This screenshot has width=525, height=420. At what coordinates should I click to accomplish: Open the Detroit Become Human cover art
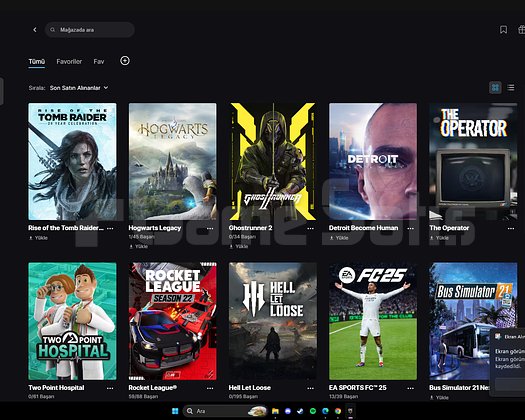[373, 161]
